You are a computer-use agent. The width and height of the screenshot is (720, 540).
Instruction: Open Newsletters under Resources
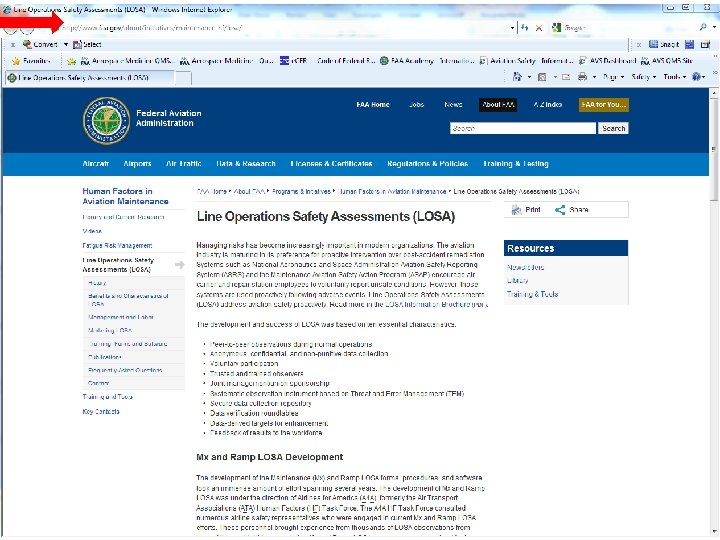click(x=526, y=267)
